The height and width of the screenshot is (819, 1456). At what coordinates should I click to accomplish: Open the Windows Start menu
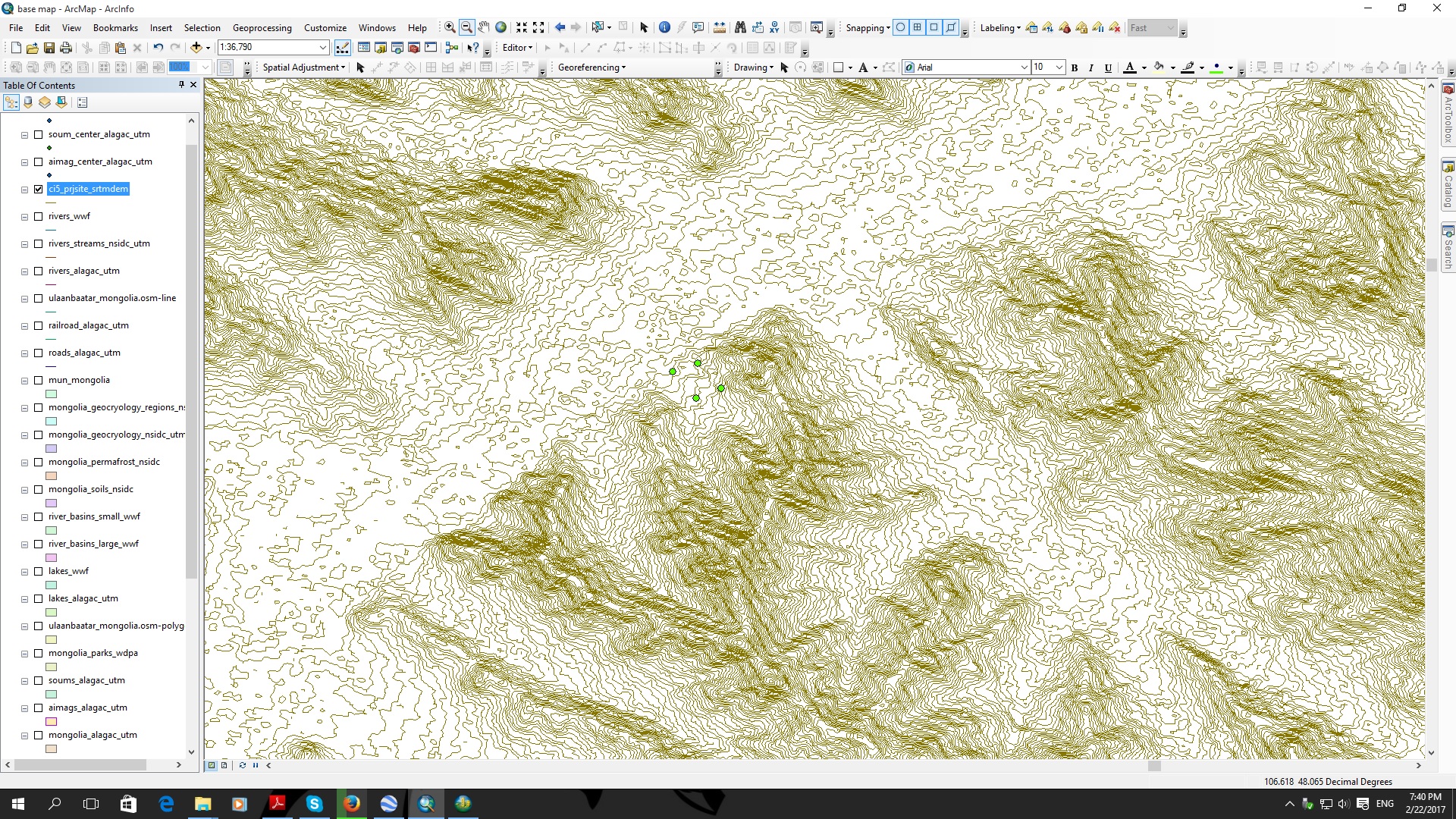pos(18,804)
